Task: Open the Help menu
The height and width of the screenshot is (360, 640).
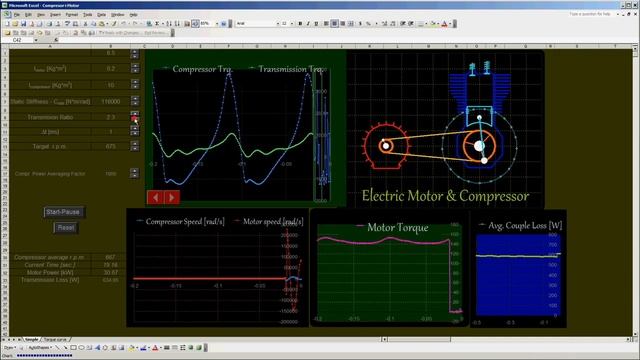Action: (133, 15)
